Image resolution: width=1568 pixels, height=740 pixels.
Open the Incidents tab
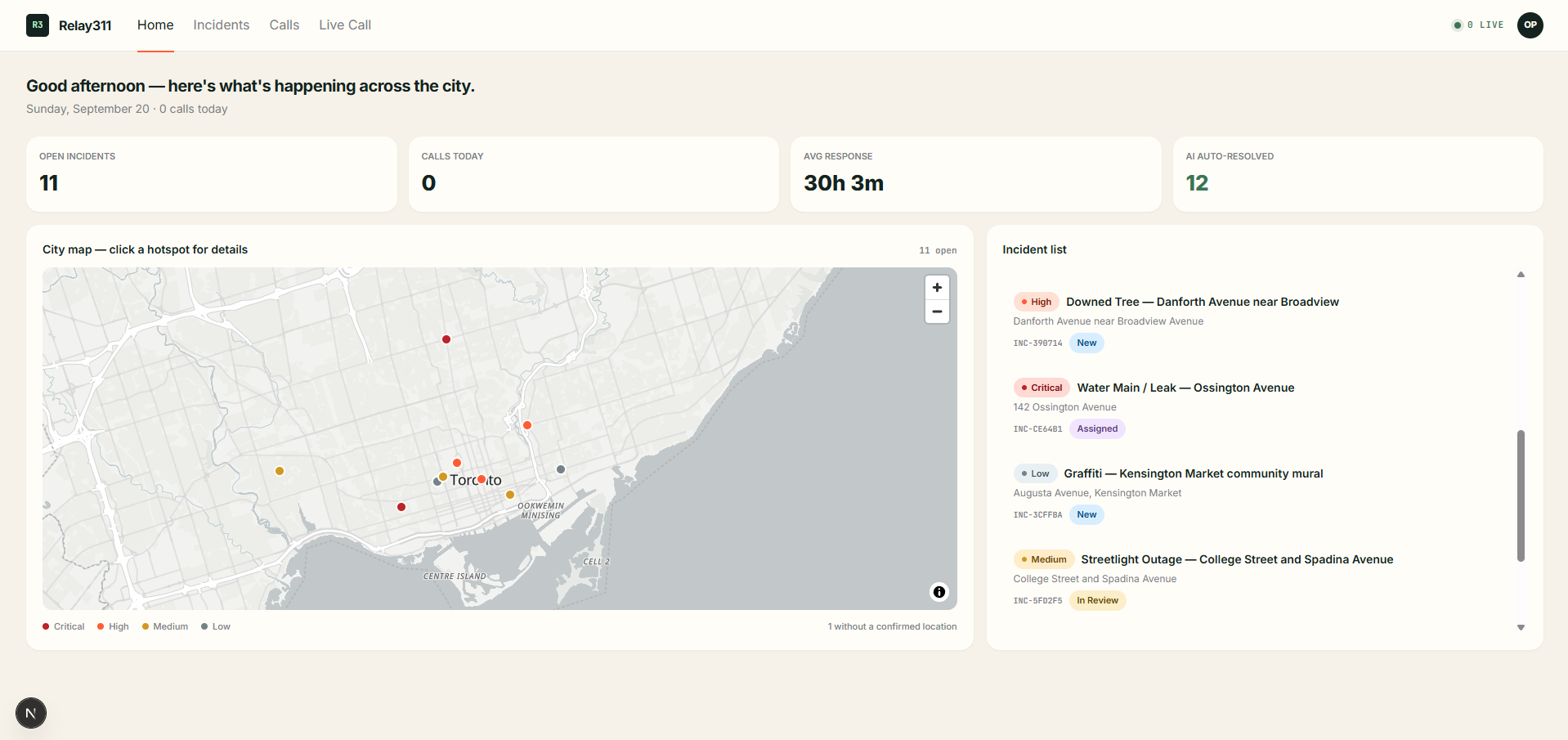tap(222, 25)
